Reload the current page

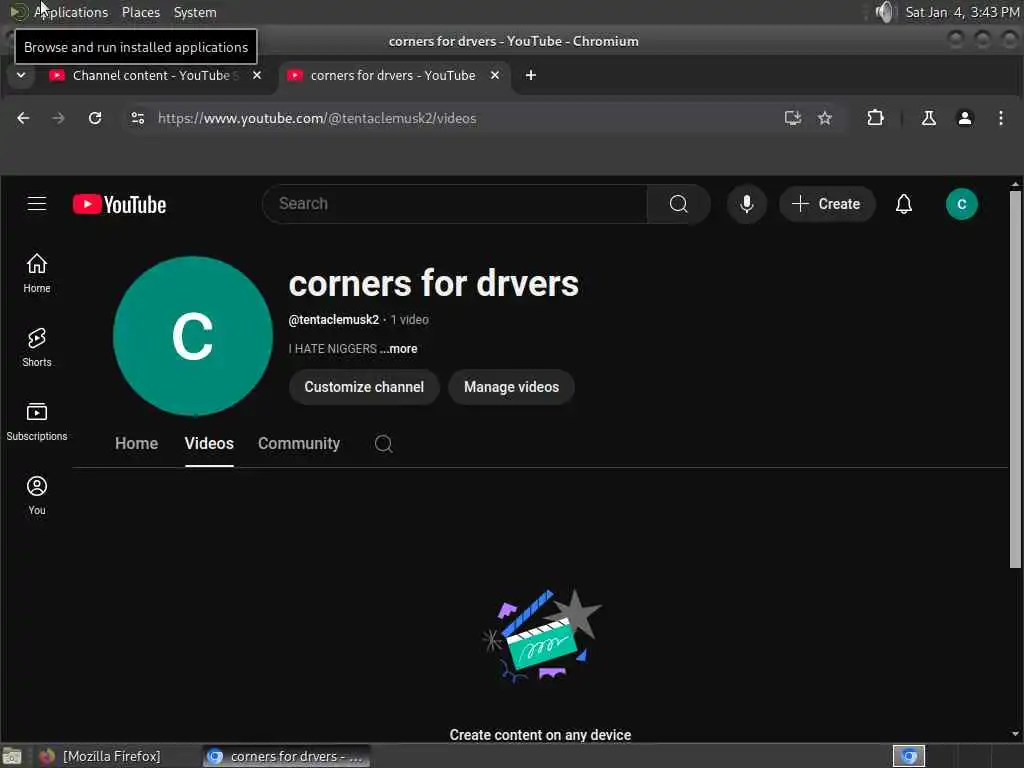point(95,118)
